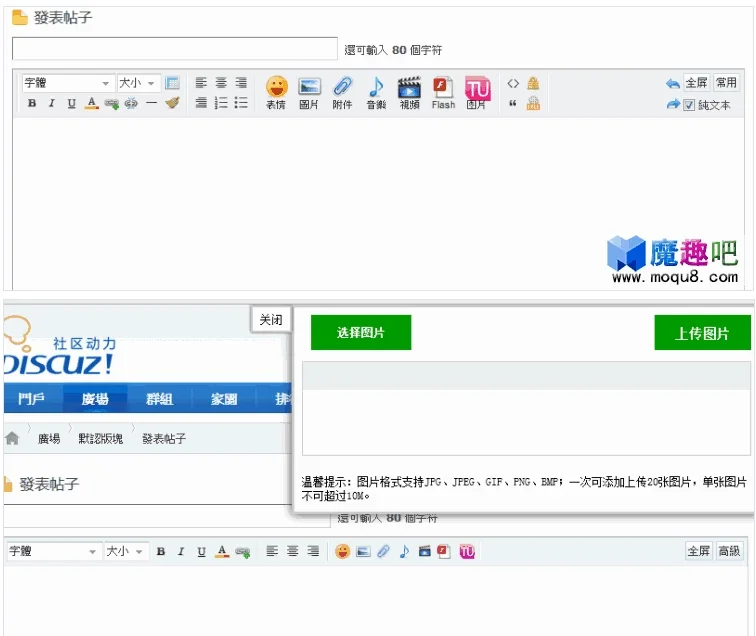
Task: Click the green 选择图片 button
Action: 361,332
